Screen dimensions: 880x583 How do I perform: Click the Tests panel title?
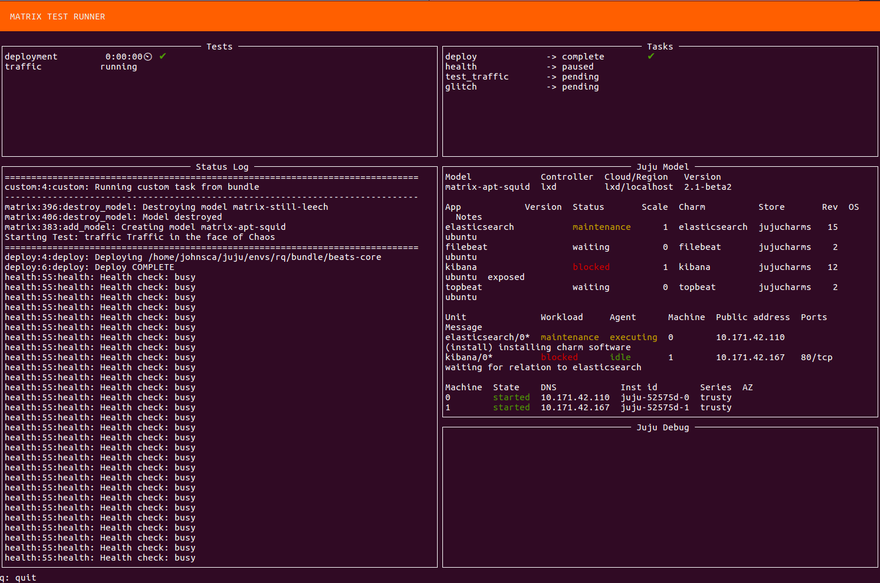pos(219,47)
